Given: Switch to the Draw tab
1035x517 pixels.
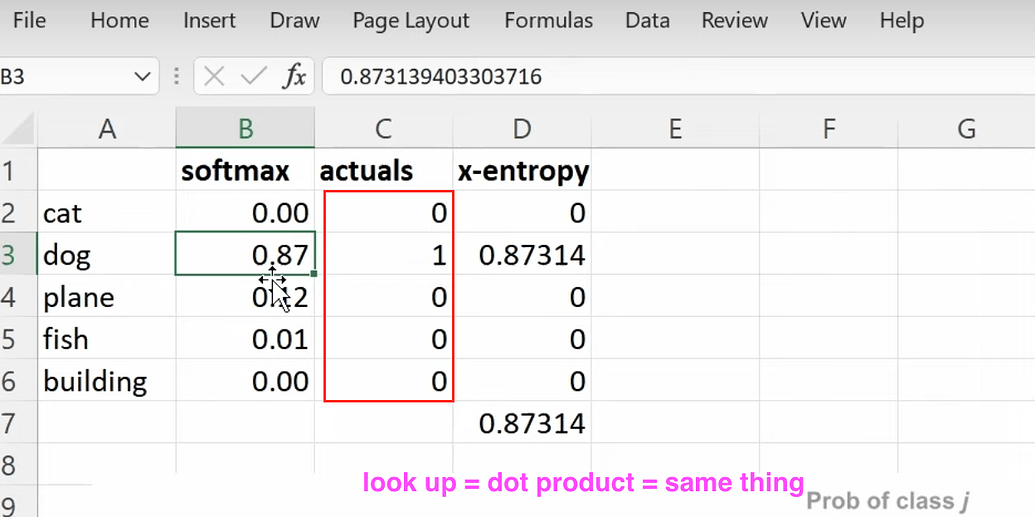Looking at the screenshot, I should (x=294, y=20).
